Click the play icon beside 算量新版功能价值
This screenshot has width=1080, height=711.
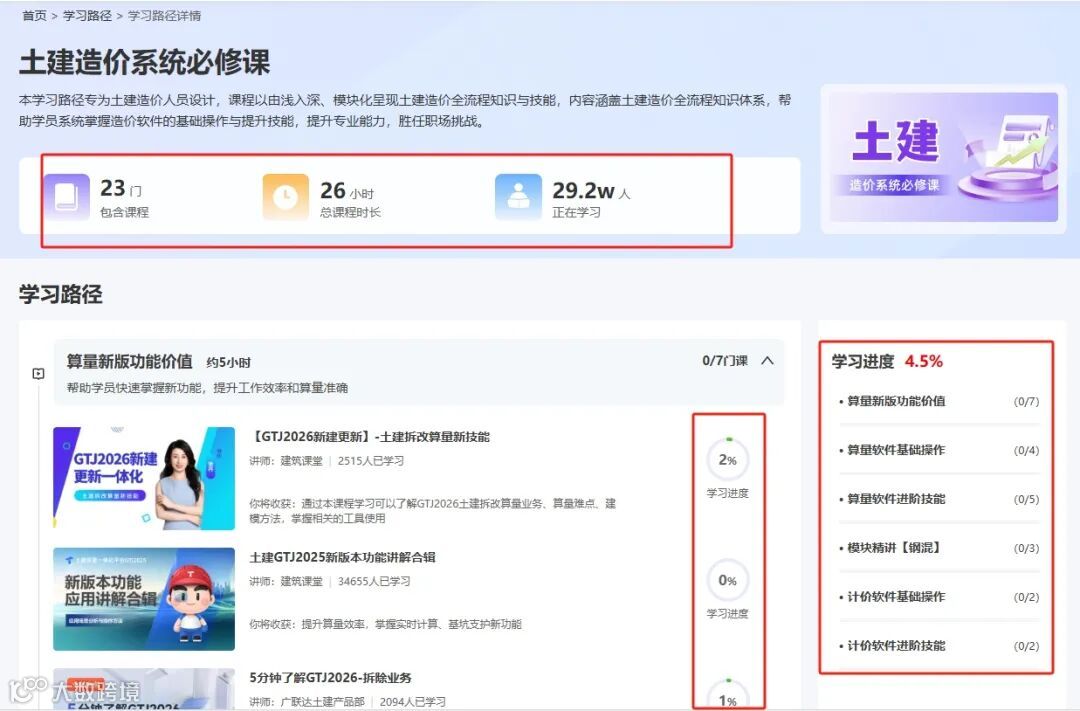coord(39,373)
